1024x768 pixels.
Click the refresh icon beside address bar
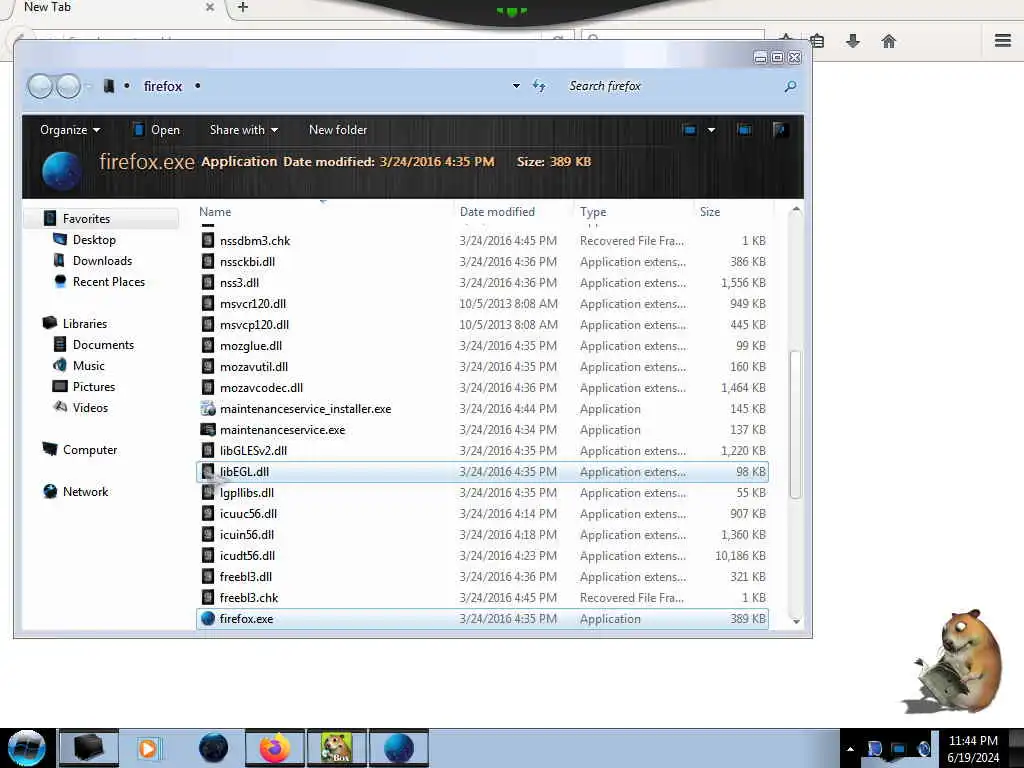coord(539,86)
